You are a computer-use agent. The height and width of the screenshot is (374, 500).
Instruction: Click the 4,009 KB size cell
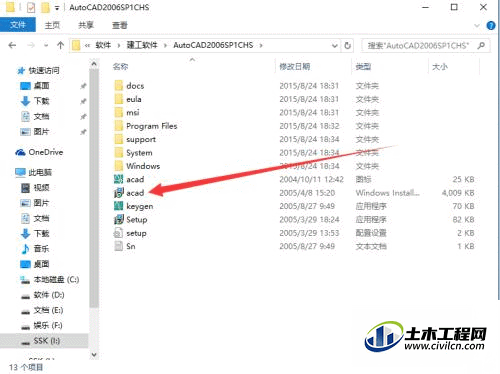(x=458, y=193)
